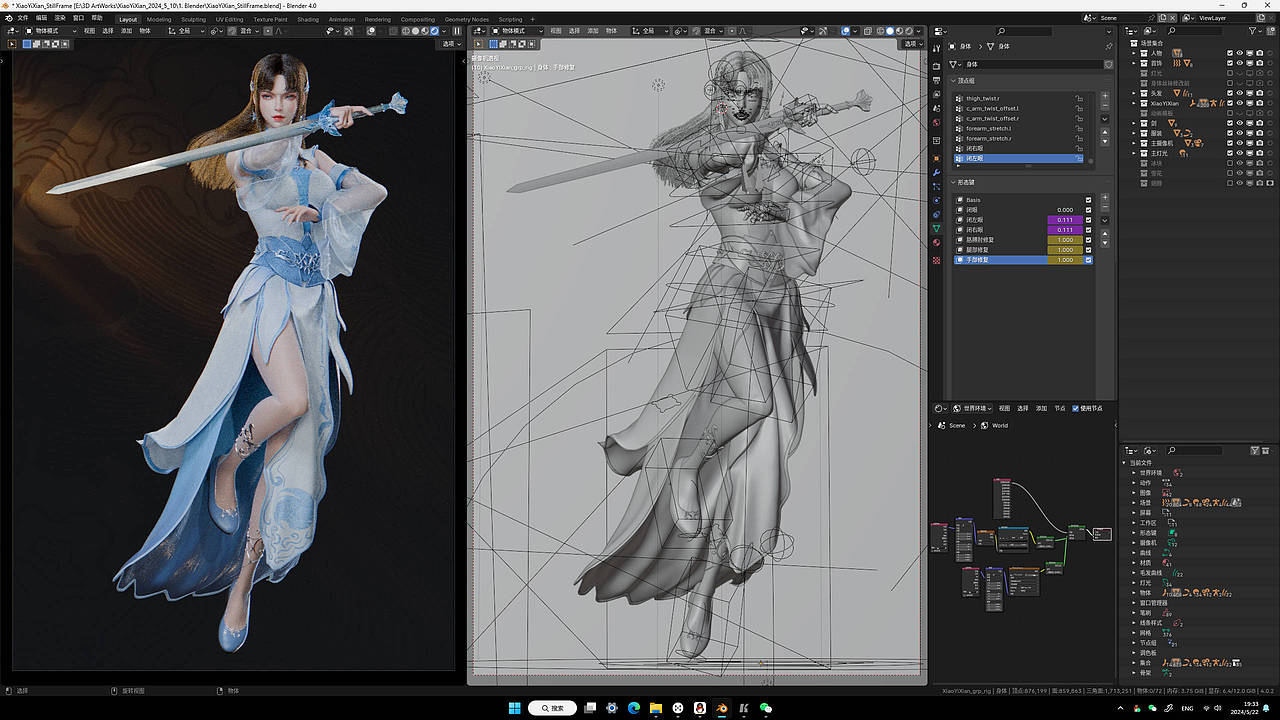Click the World breadcrumb in node editor
The width and height of the screenshot is (1280, 720).
tap(1000, 425)
